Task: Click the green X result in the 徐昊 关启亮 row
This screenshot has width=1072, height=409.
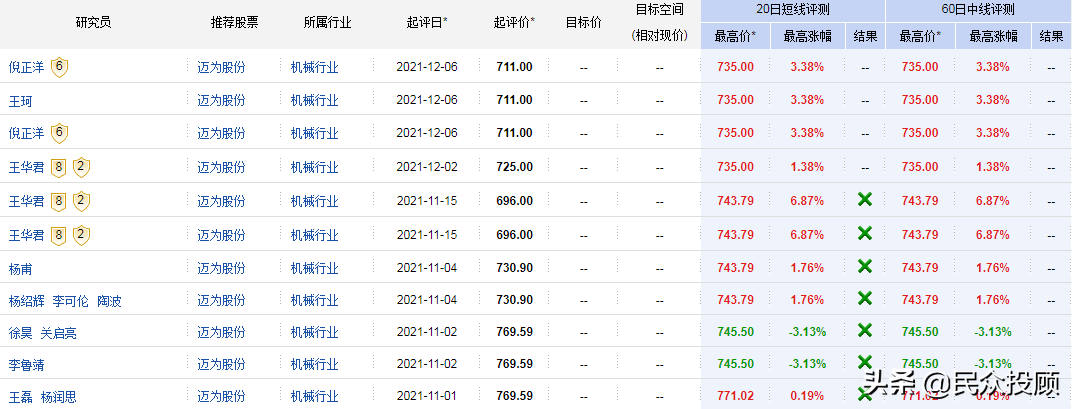Action: [865, 330]
